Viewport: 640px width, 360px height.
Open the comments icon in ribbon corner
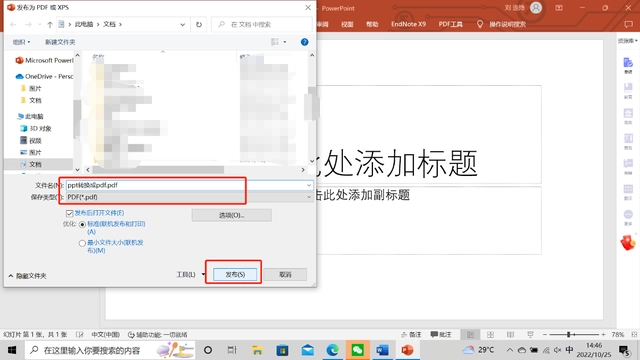click(629, 24)
